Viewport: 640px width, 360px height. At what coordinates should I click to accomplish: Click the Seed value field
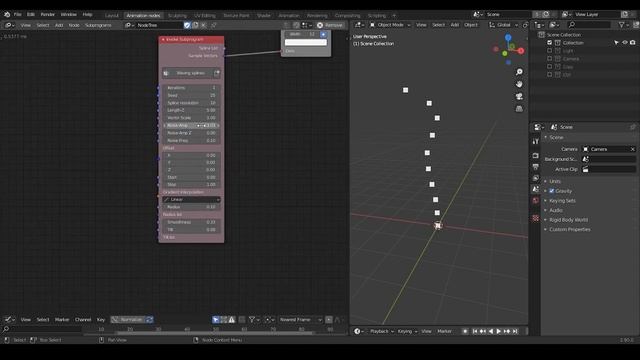coord(191,95)
